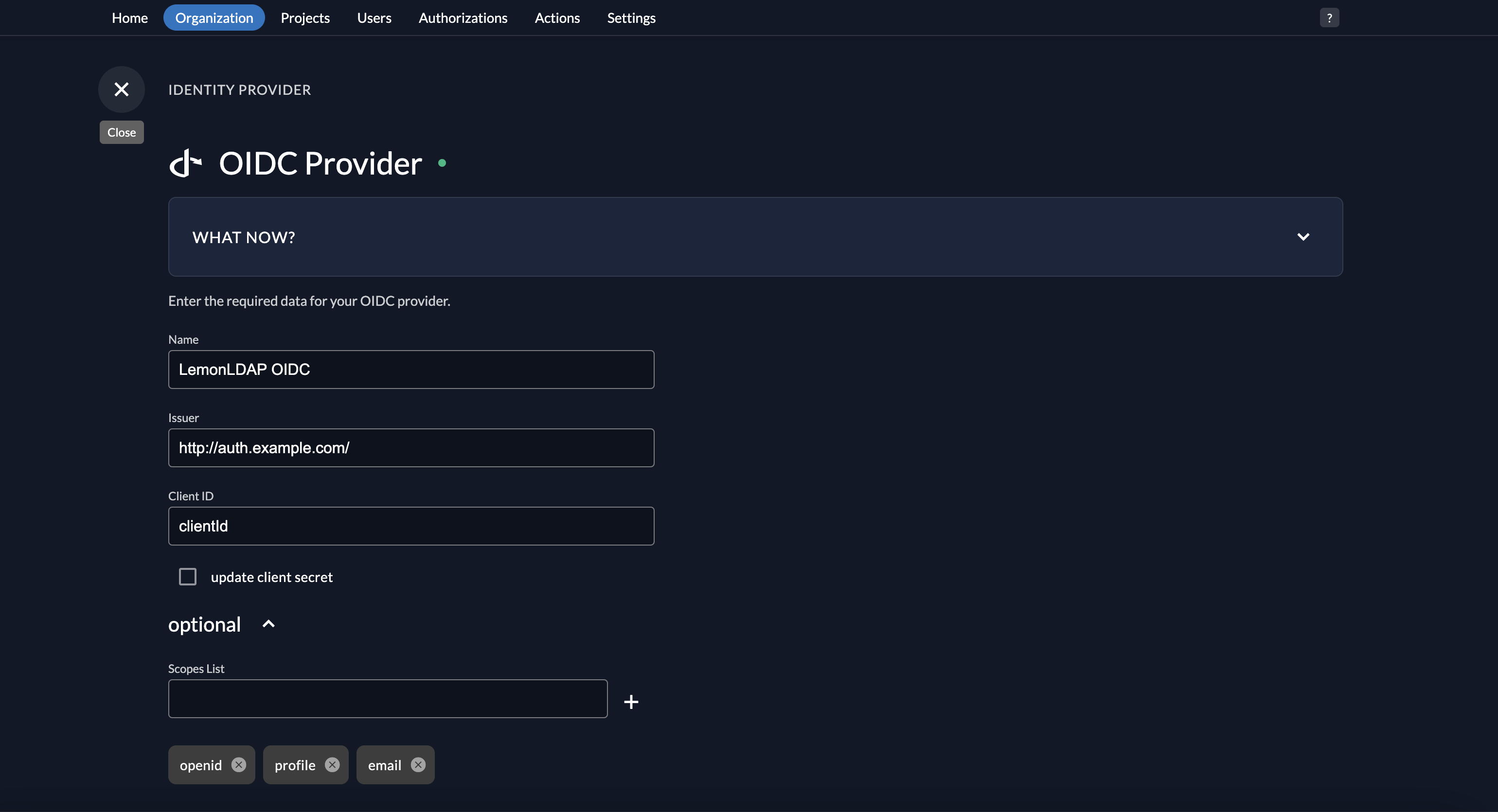
Task: Remove the openid scope chip
Action: pyautogui.click(x=238, y=764)
